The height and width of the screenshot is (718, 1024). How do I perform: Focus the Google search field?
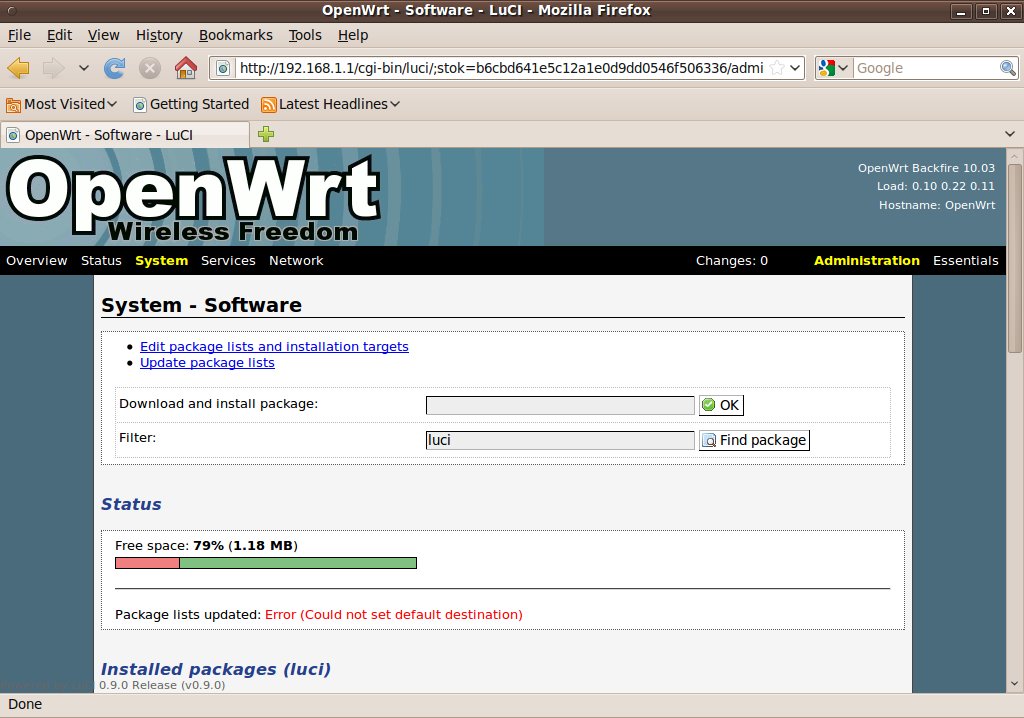point(926,68)
